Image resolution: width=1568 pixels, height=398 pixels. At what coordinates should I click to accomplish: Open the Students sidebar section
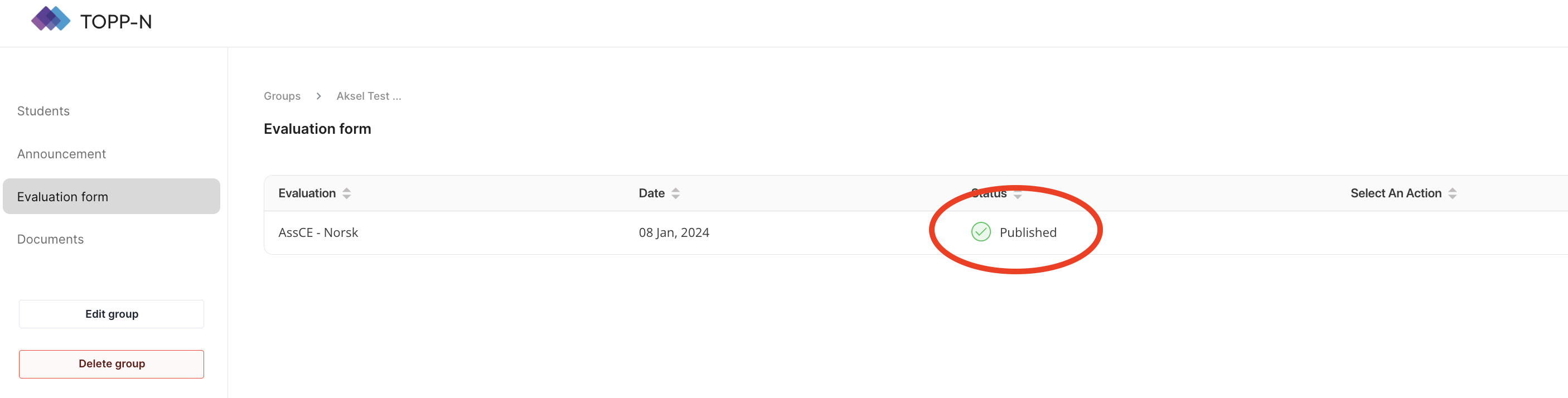click(x=43, y=111)
